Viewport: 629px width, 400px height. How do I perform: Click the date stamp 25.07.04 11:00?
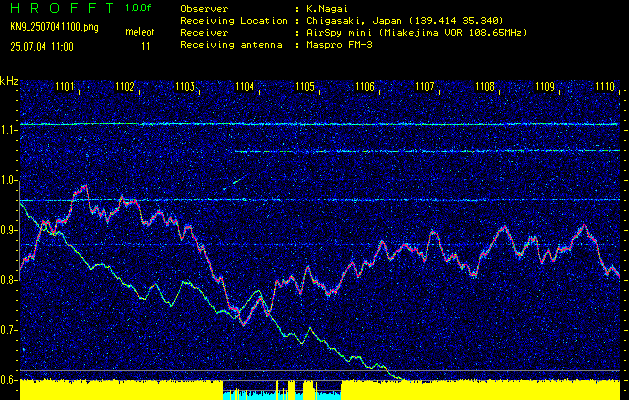pyautogui.click(x=42, y=47)
